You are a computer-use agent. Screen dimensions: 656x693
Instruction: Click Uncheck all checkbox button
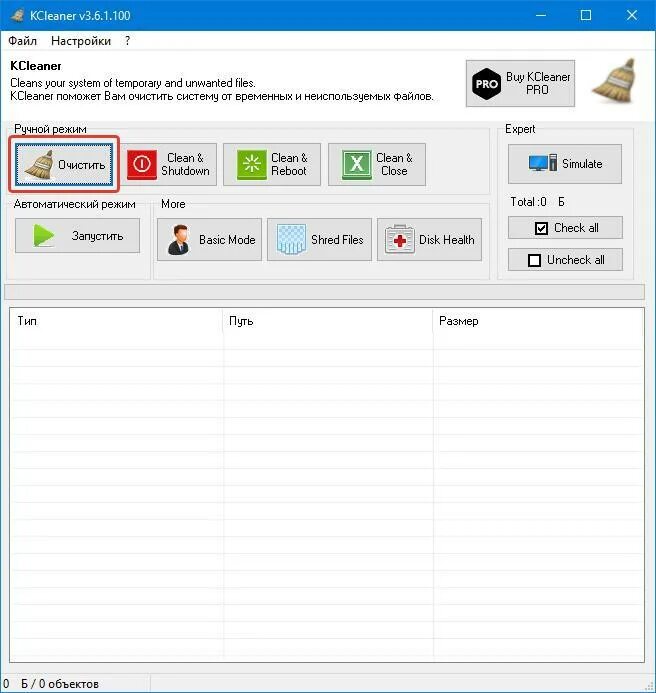point(565,259)
